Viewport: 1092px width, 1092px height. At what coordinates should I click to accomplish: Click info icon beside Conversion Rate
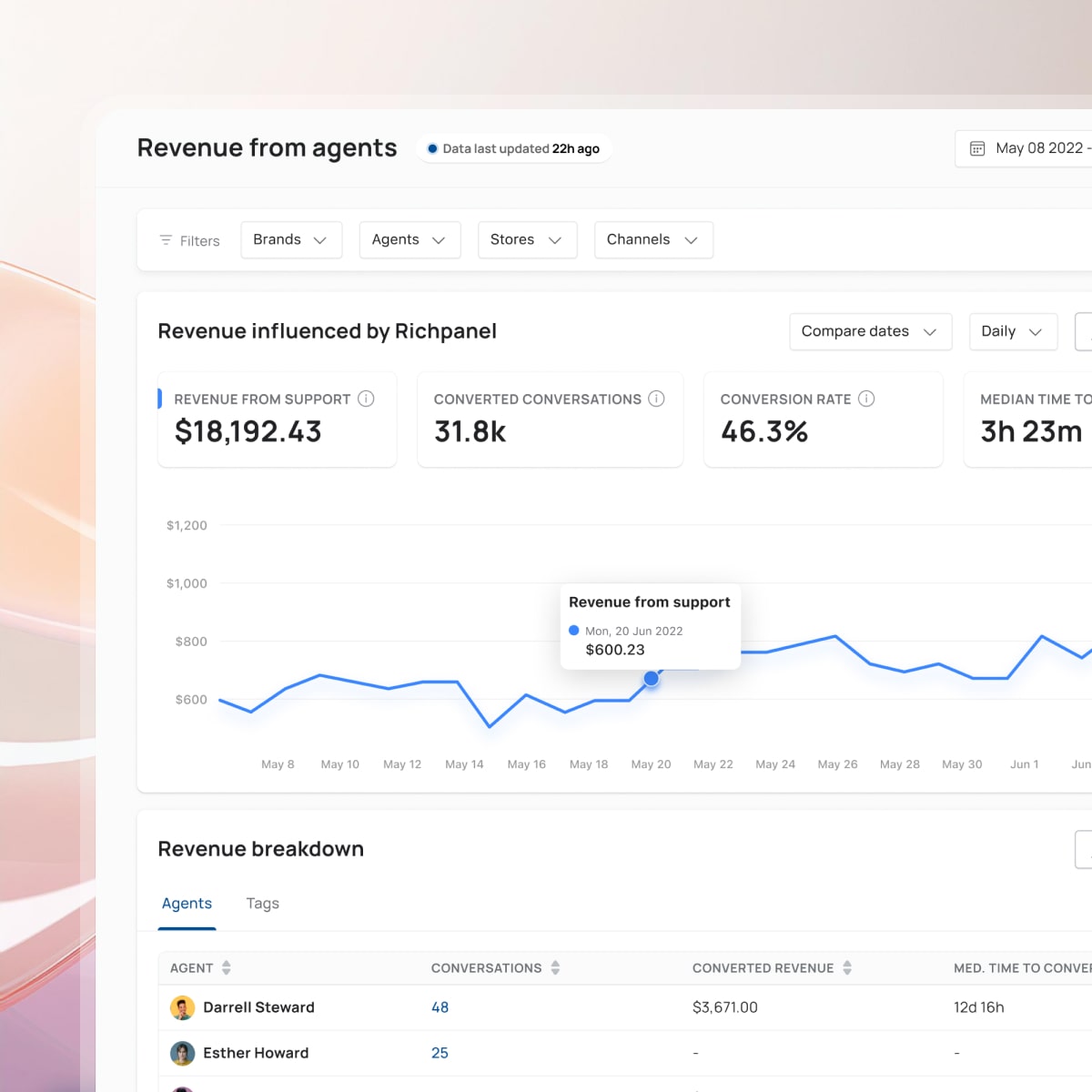pos(866,399)
